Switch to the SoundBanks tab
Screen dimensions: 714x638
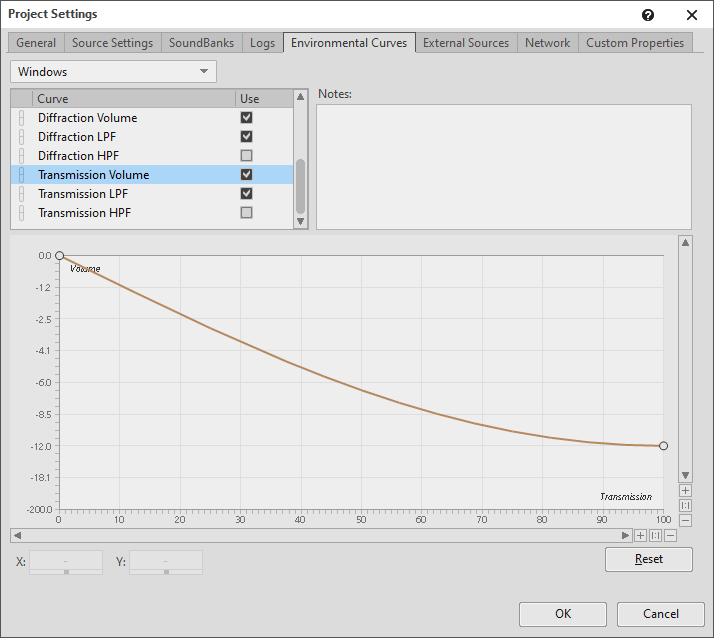pos(202,43)
